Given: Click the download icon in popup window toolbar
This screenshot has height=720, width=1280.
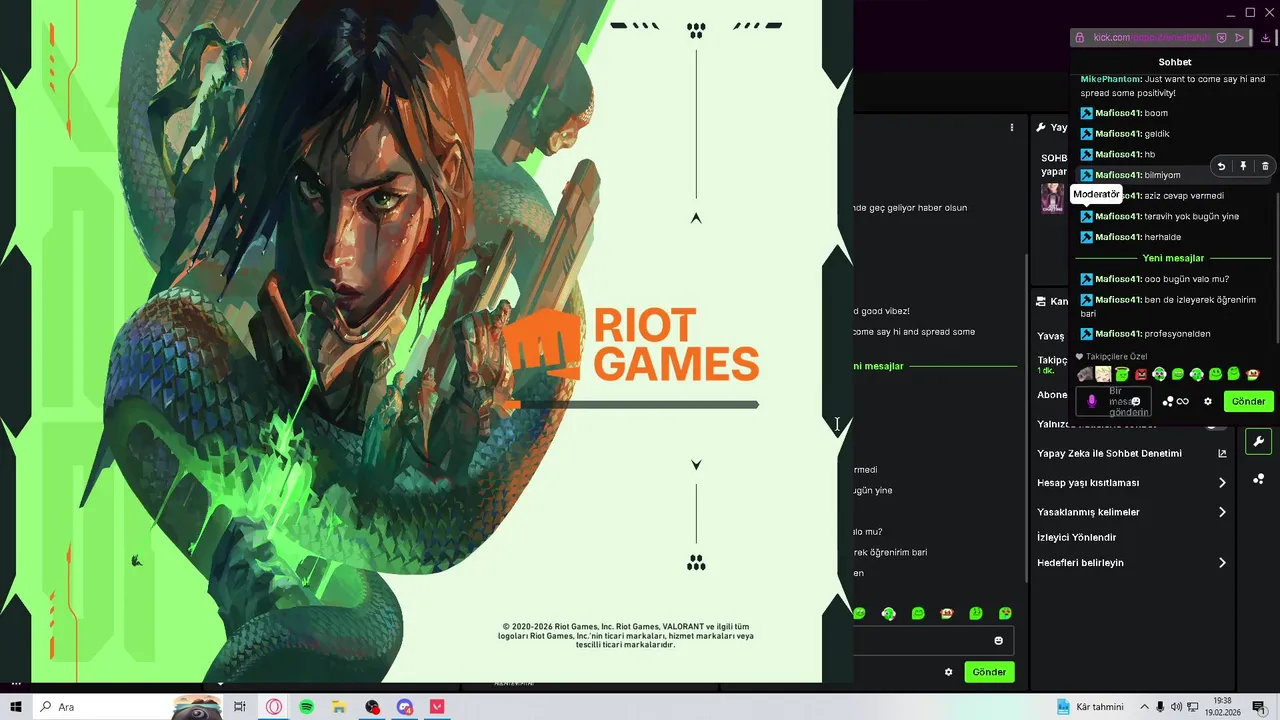Looking at the screenshot, I should (1266, 37).
